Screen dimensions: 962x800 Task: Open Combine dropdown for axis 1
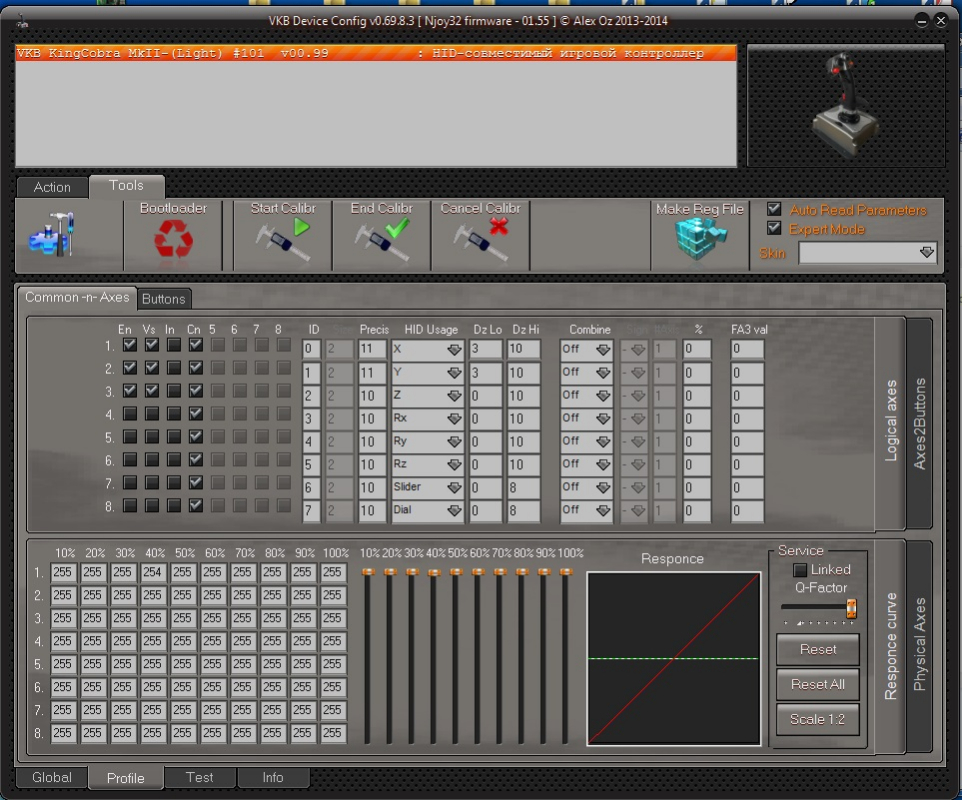(586, 350)
